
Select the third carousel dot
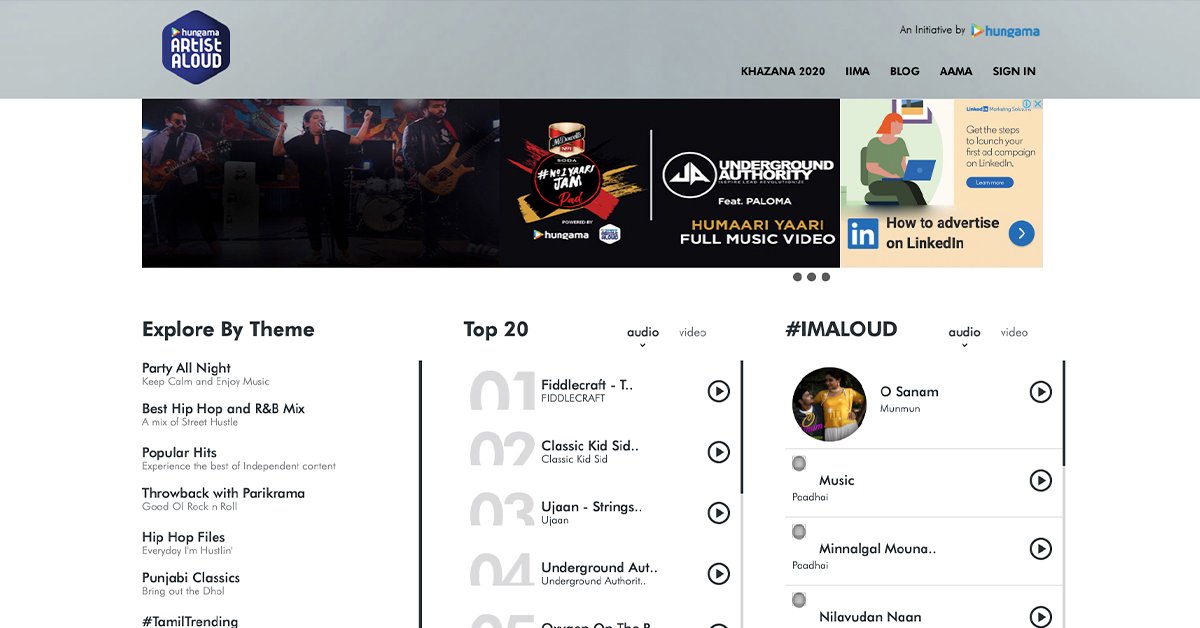pos(826,277)
